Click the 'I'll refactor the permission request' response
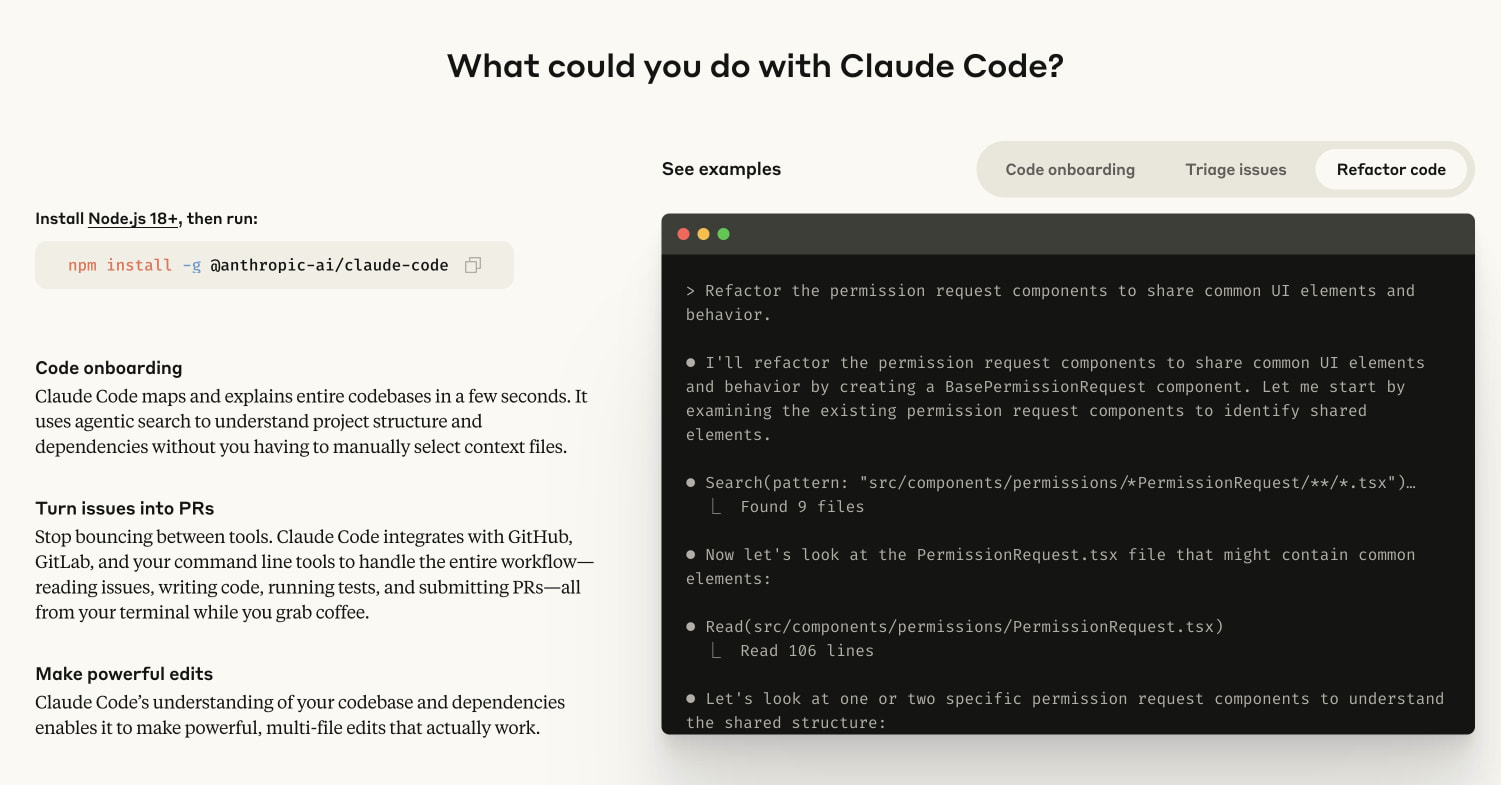1501x785 pixels. (1055, 398)
